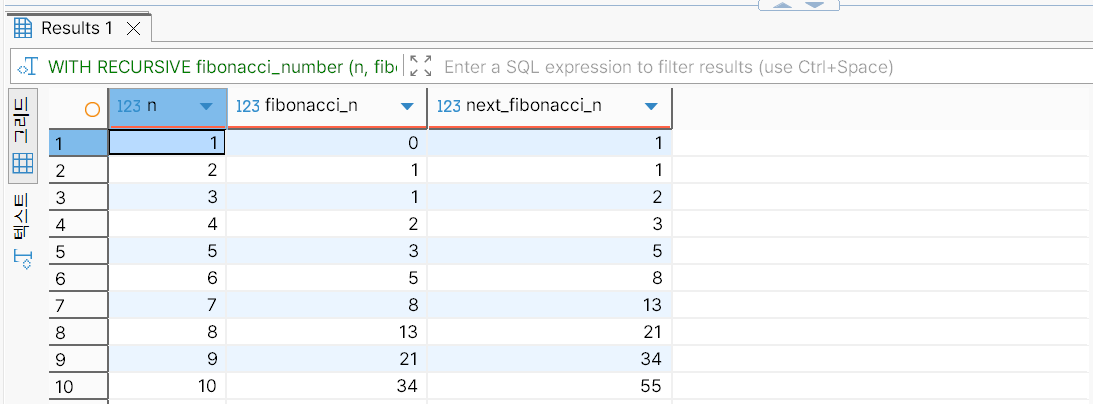
Task: Open the dropdown arrow of the next_fibonacci_n column
Action: click(x=651, y=107)
